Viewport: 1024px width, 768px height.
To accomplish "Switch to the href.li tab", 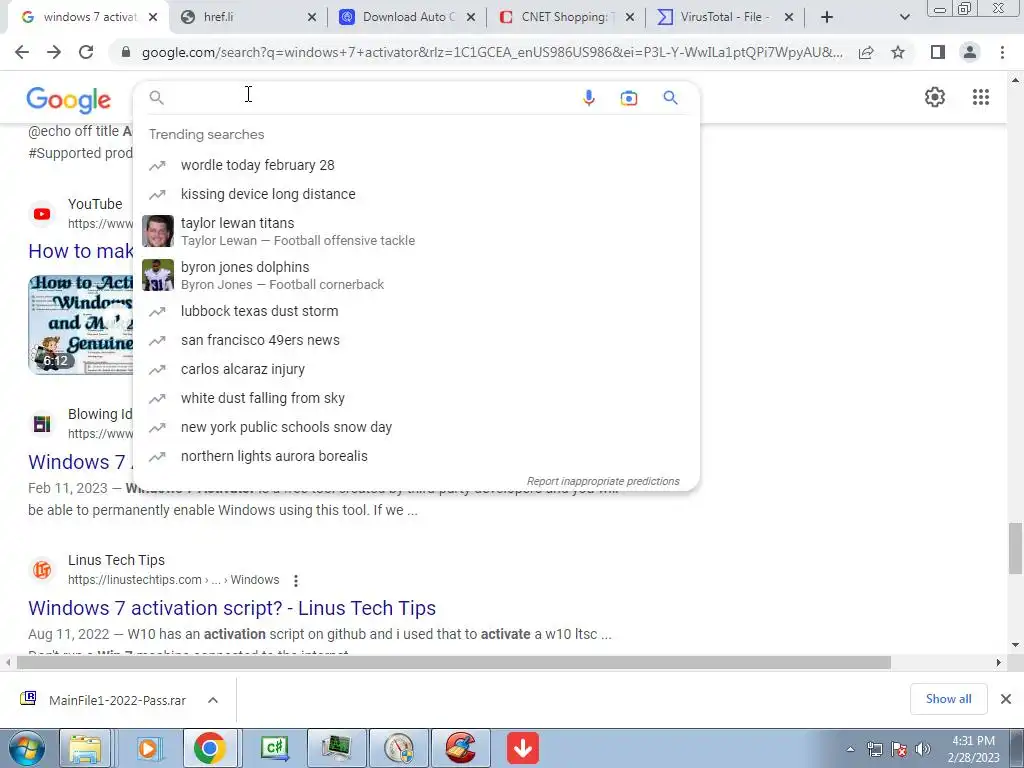I will [x=248, y=18].
